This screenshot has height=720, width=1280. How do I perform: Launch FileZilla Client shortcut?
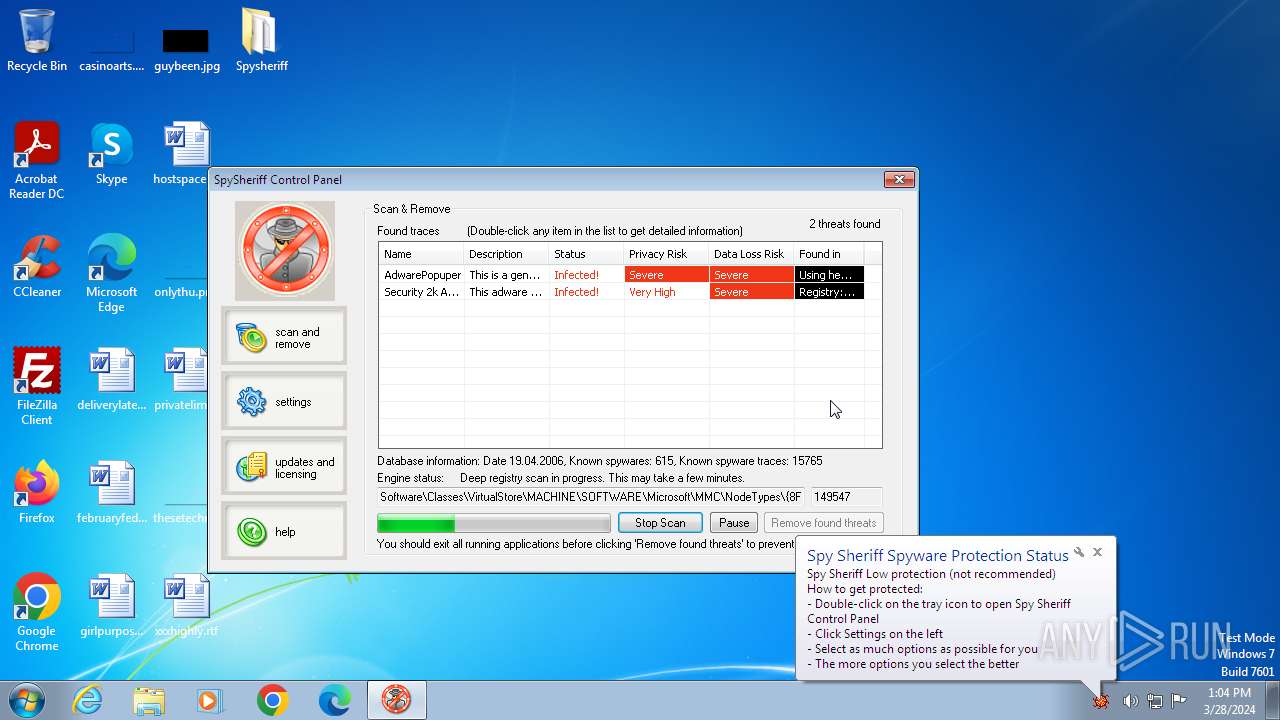coord(37,387)
